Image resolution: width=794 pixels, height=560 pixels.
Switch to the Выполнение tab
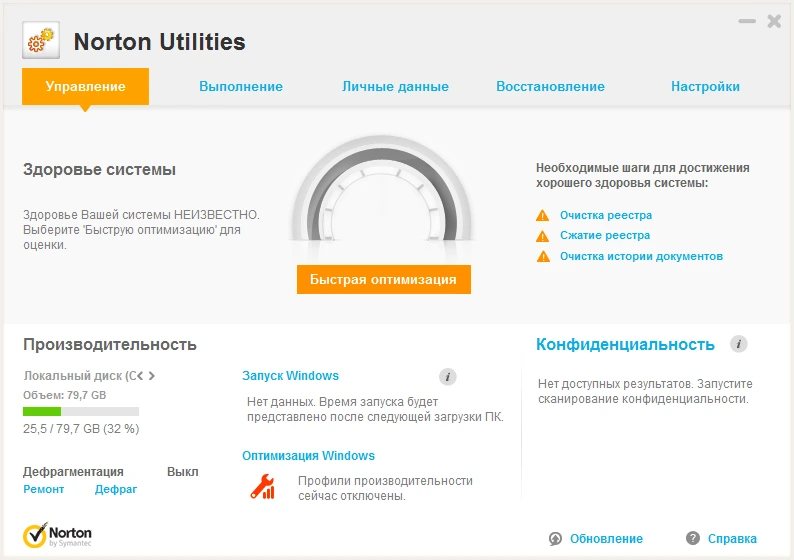pyautogui.click(x=241, y=87)
